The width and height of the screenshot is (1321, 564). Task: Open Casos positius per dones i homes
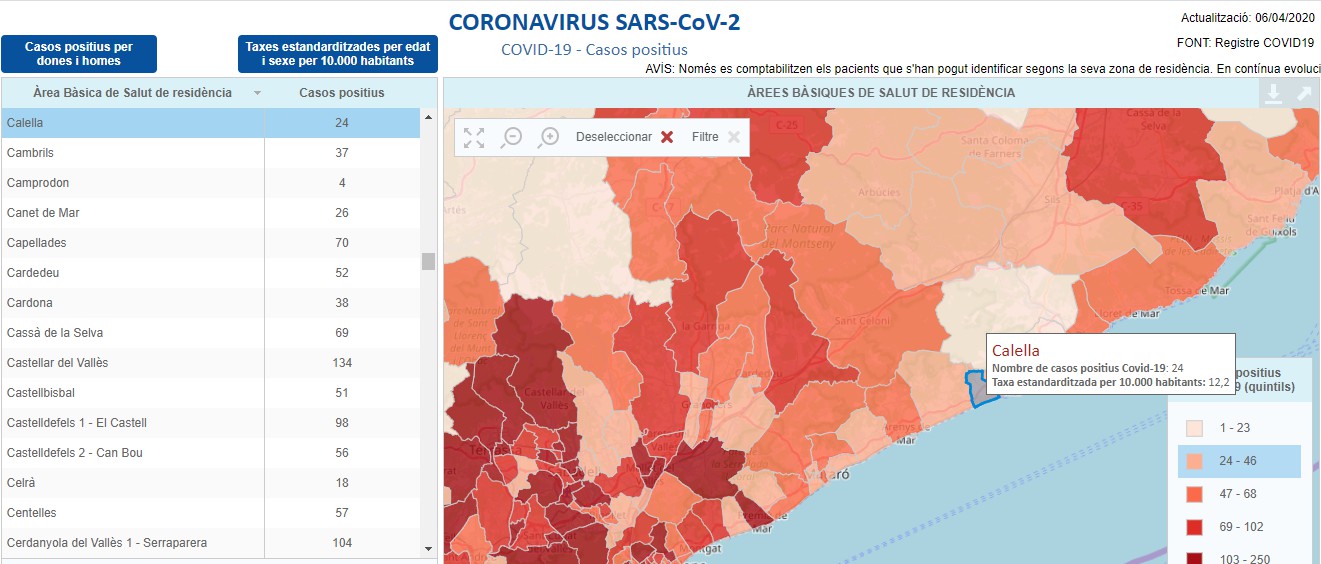tap(79, 54)
